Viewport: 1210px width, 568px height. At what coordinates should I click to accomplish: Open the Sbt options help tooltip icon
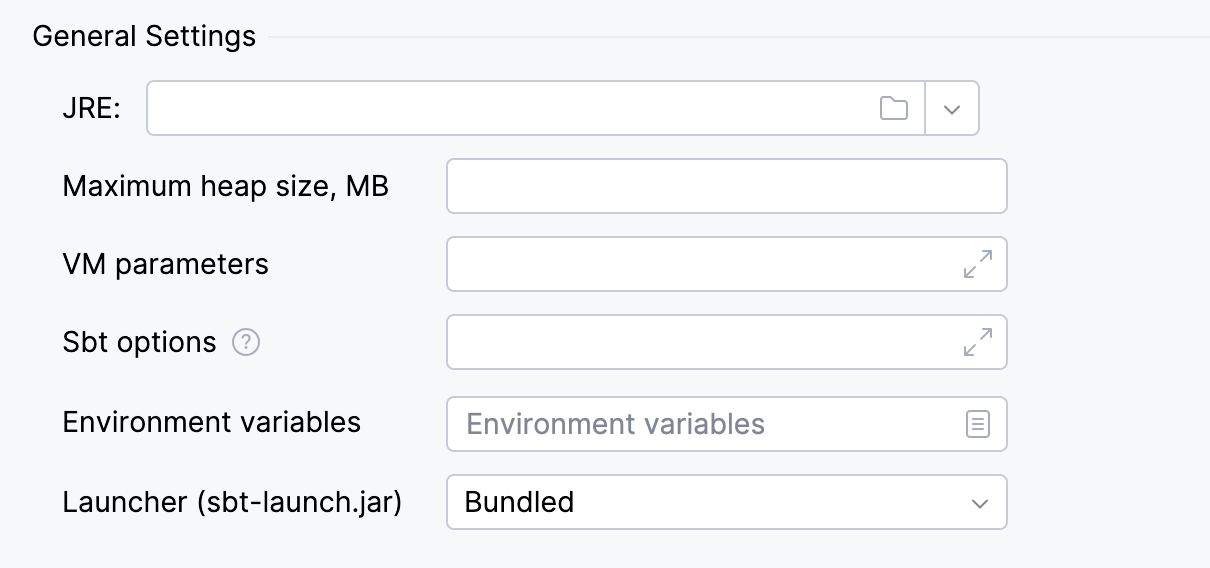(246, 343)
